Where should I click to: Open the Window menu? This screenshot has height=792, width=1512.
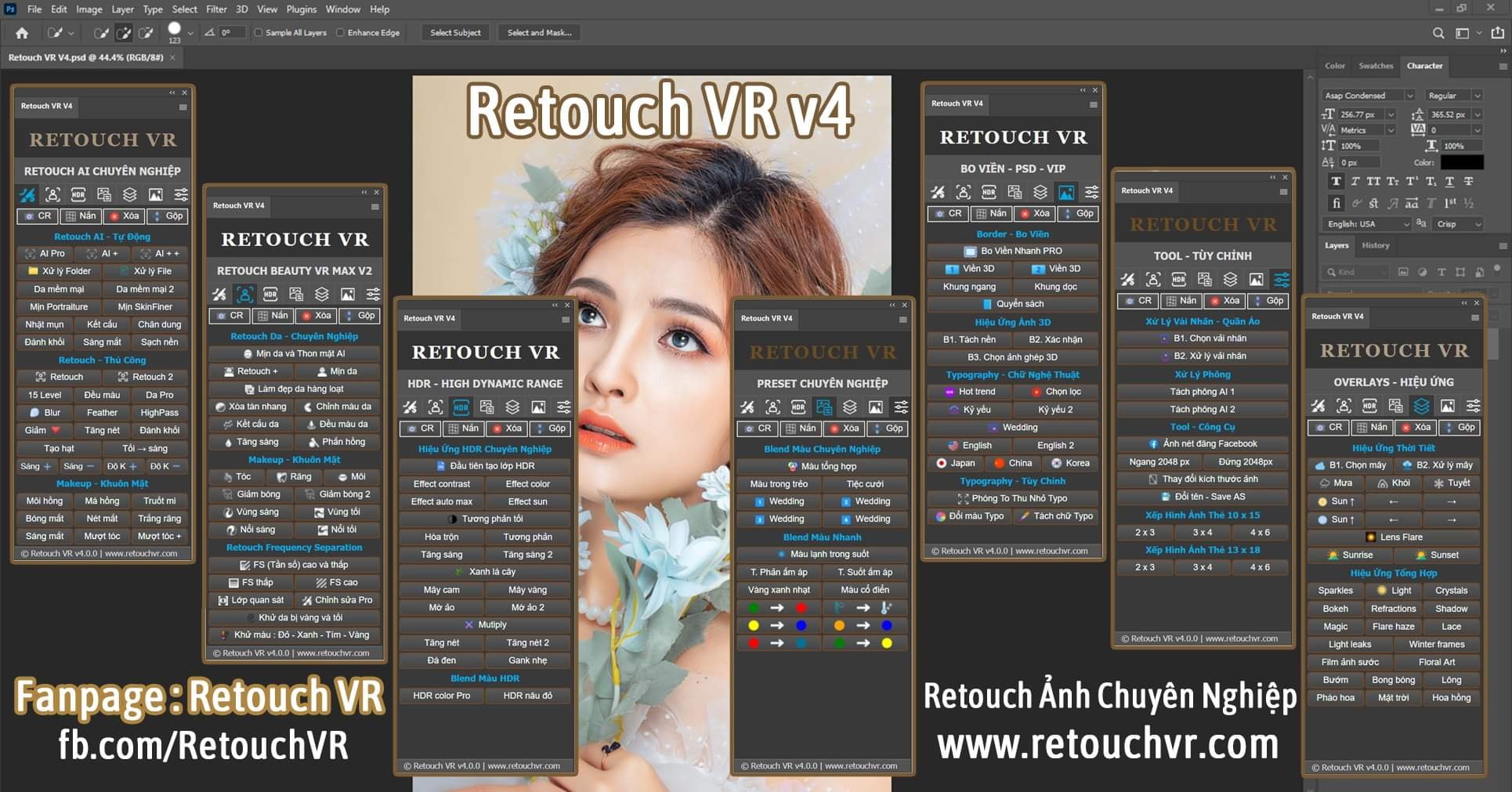(x=342, y=9)
